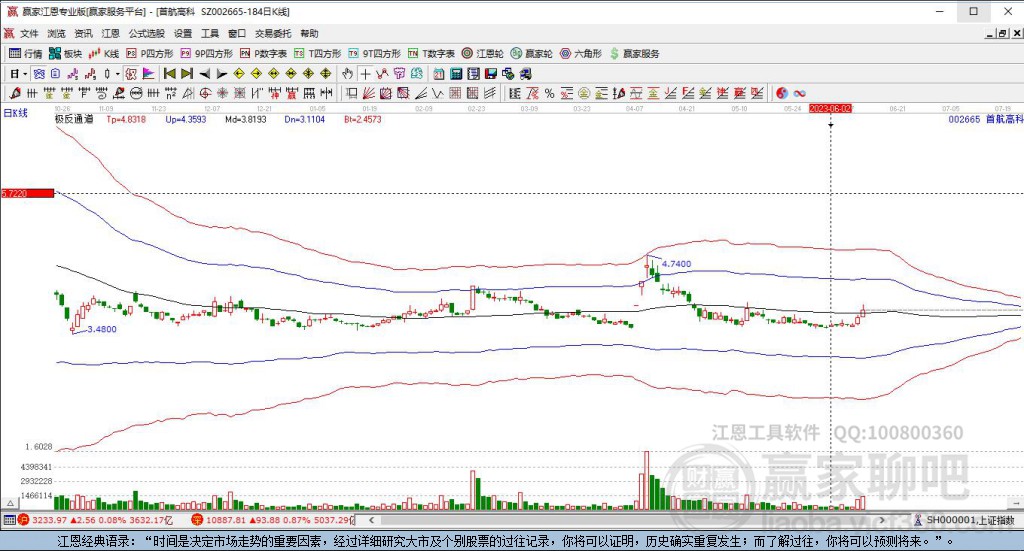Open the K线 chart view

pos(104,54)
